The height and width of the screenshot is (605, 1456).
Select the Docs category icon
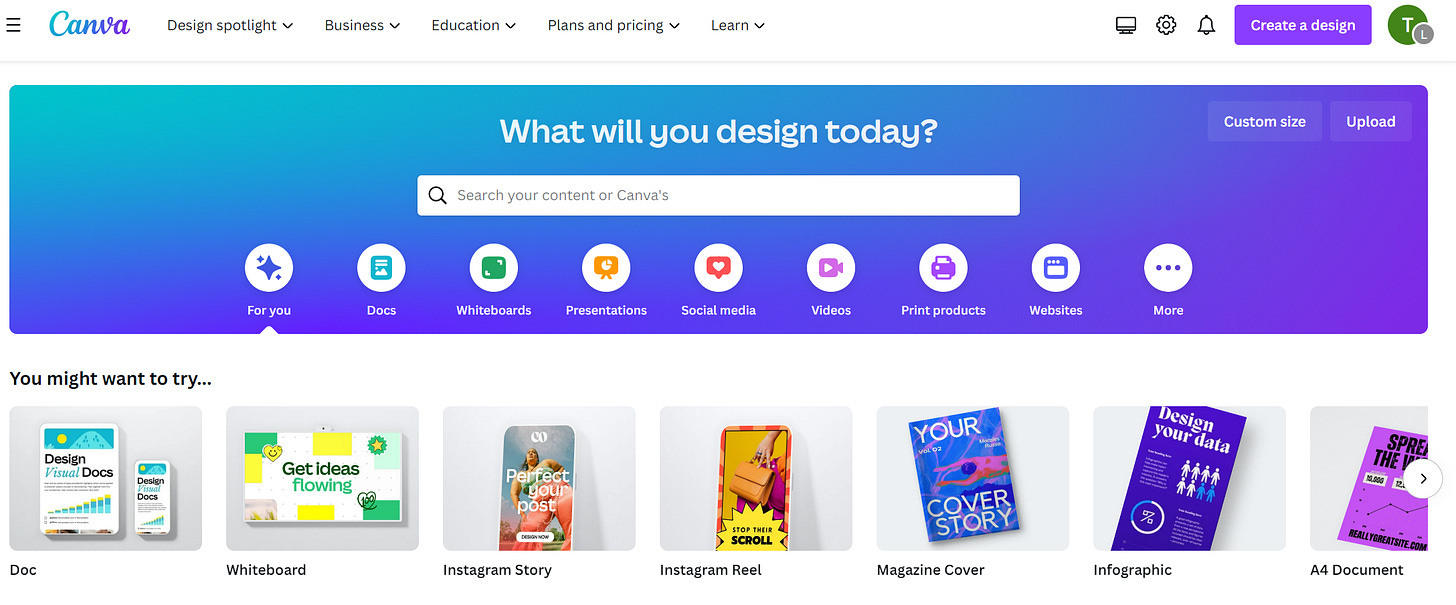pyautogui.click(x=381, y=268)
